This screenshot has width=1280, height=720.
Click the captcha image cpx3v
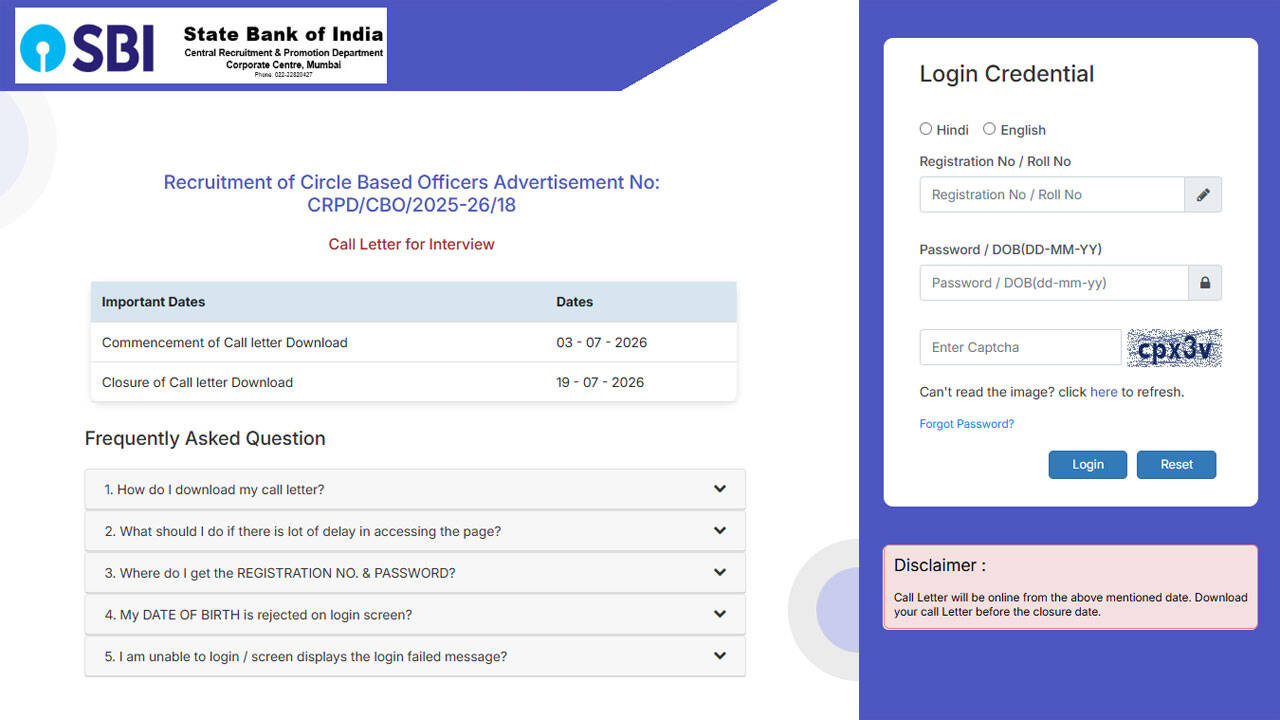click(1174, 347)
